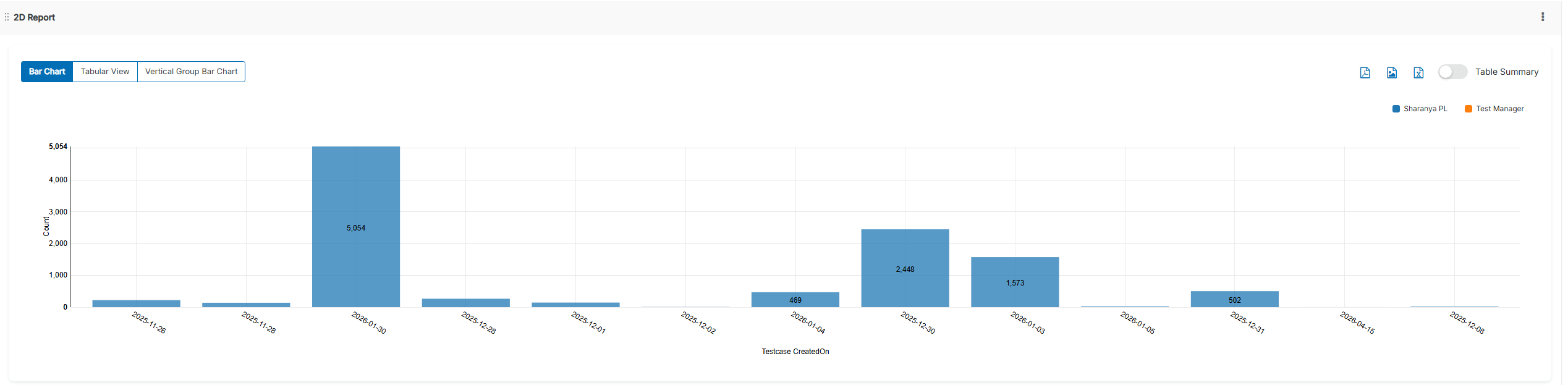Toggle the Table Summary switch

click(1452, 72)
